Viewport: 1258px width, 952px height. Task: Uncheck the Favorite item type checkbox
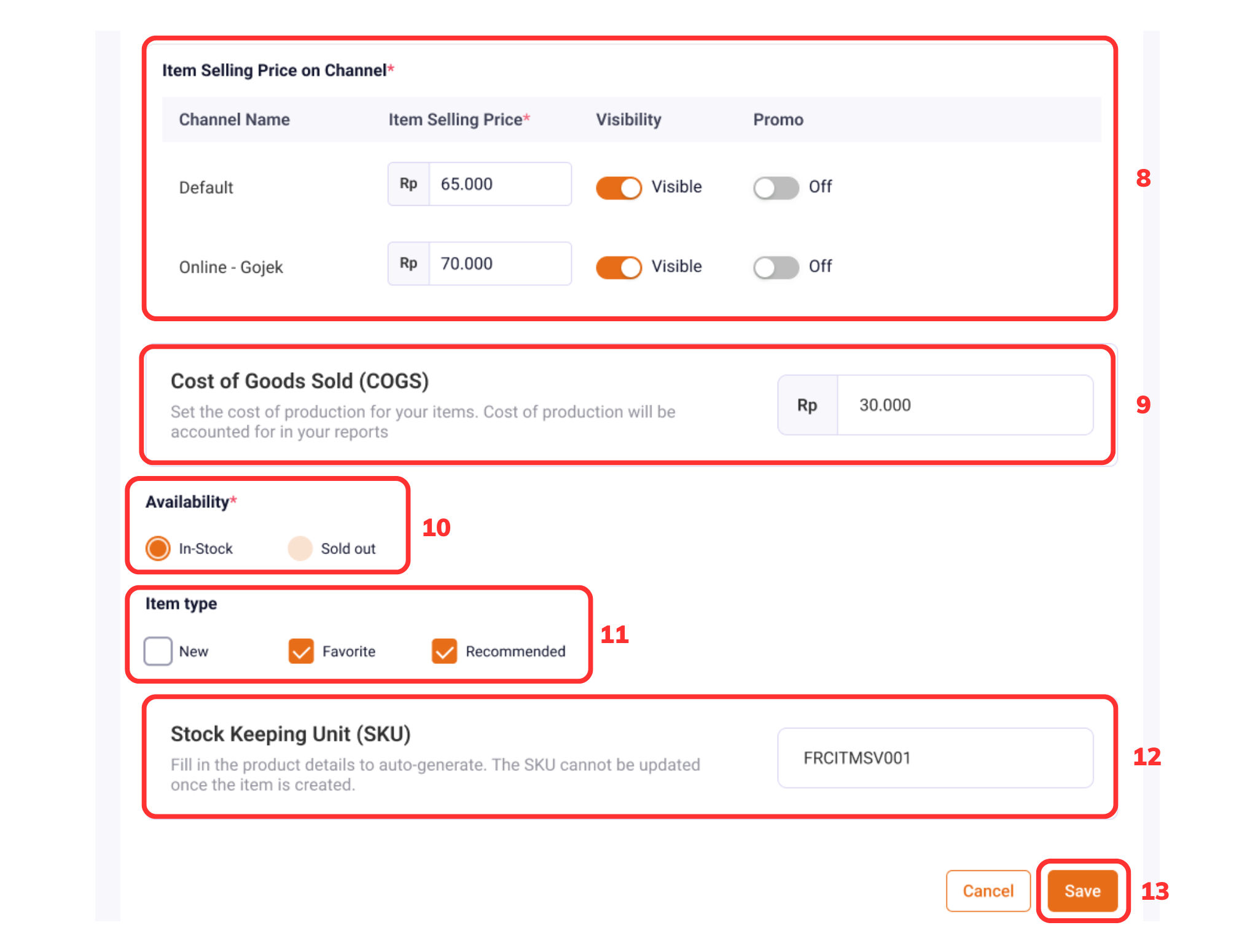pos(300,651)
